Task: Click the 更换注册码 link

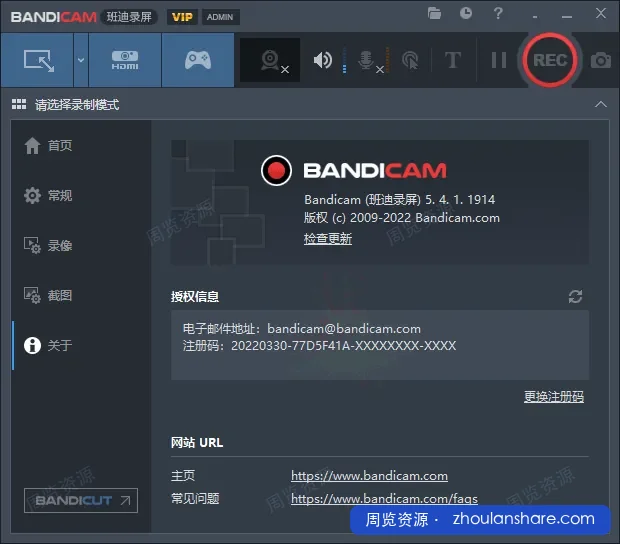Action: pyautogui.click(x=554, y=397)
